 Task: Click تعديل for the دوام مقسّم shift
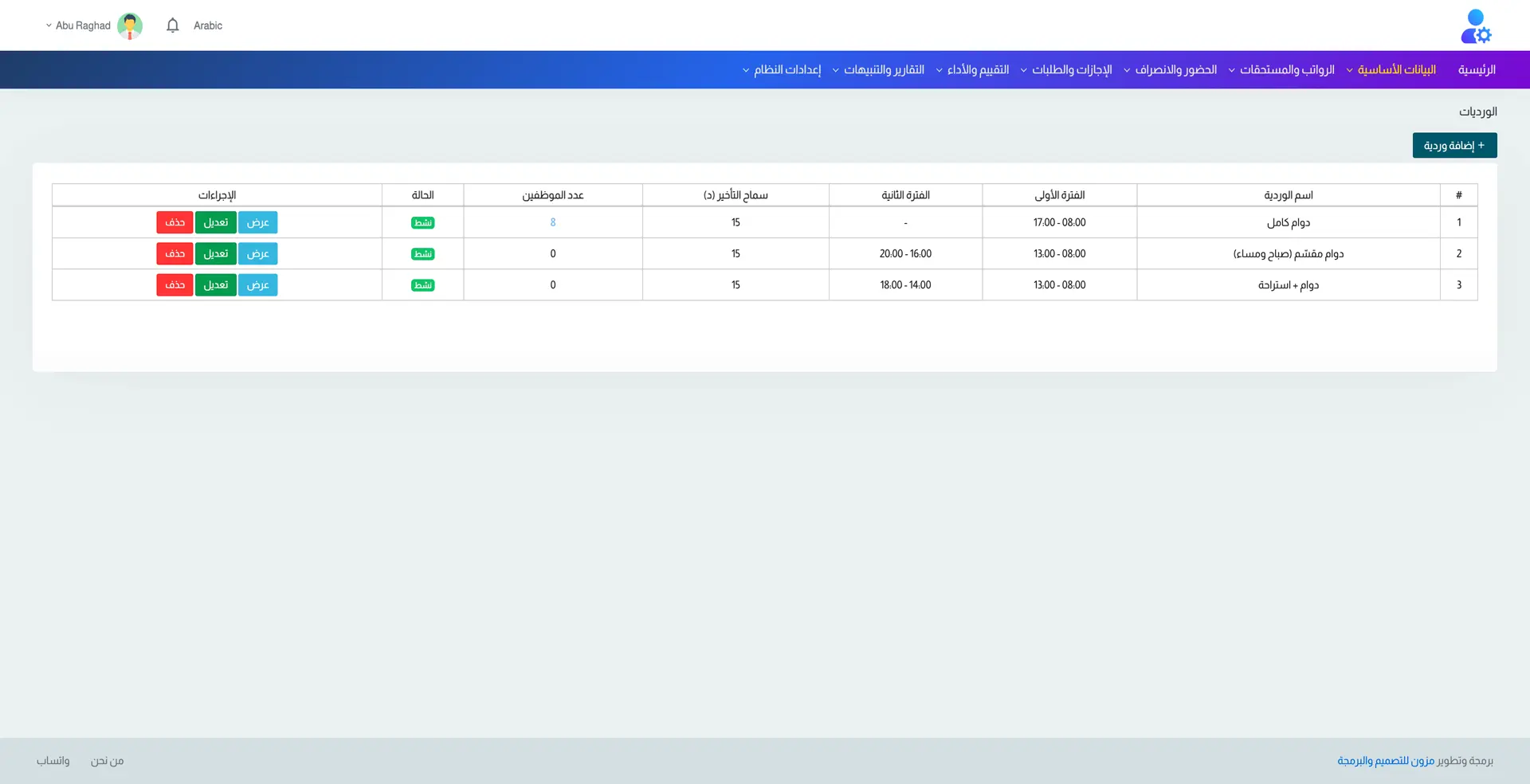tap(216, 254)
